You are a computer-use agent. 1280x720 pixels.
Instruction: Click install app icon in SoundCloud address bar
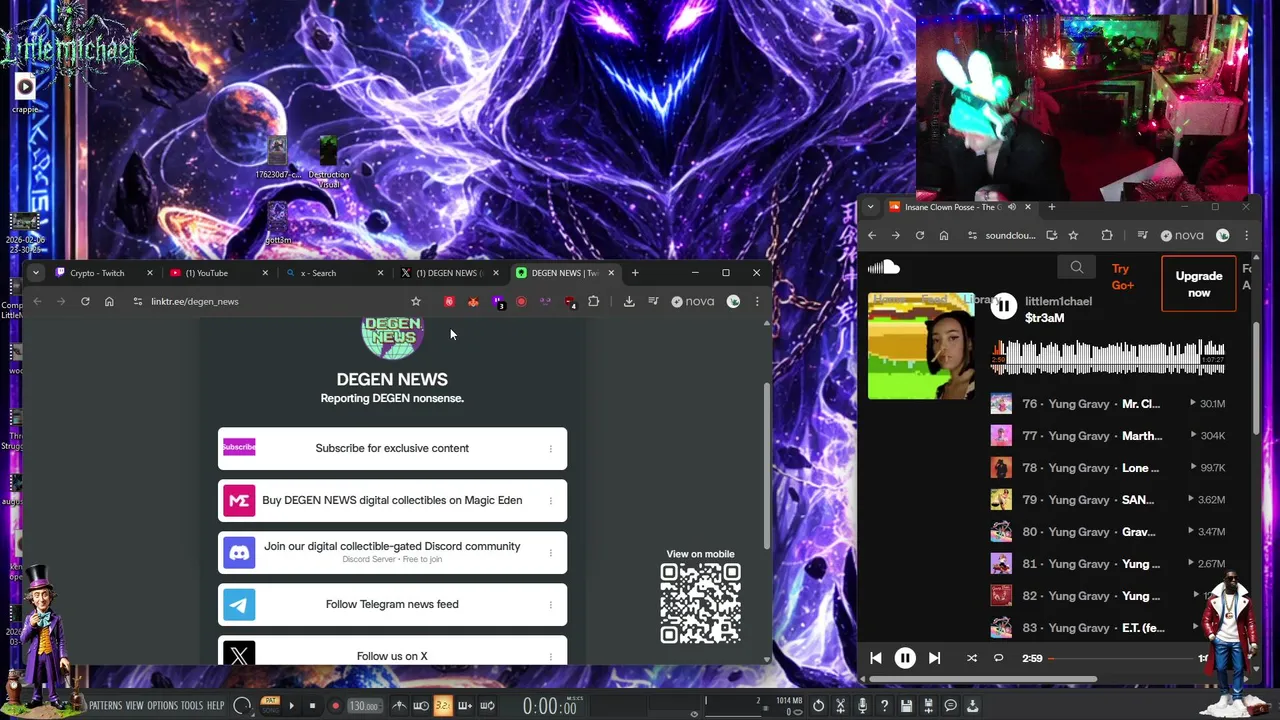1051,236
